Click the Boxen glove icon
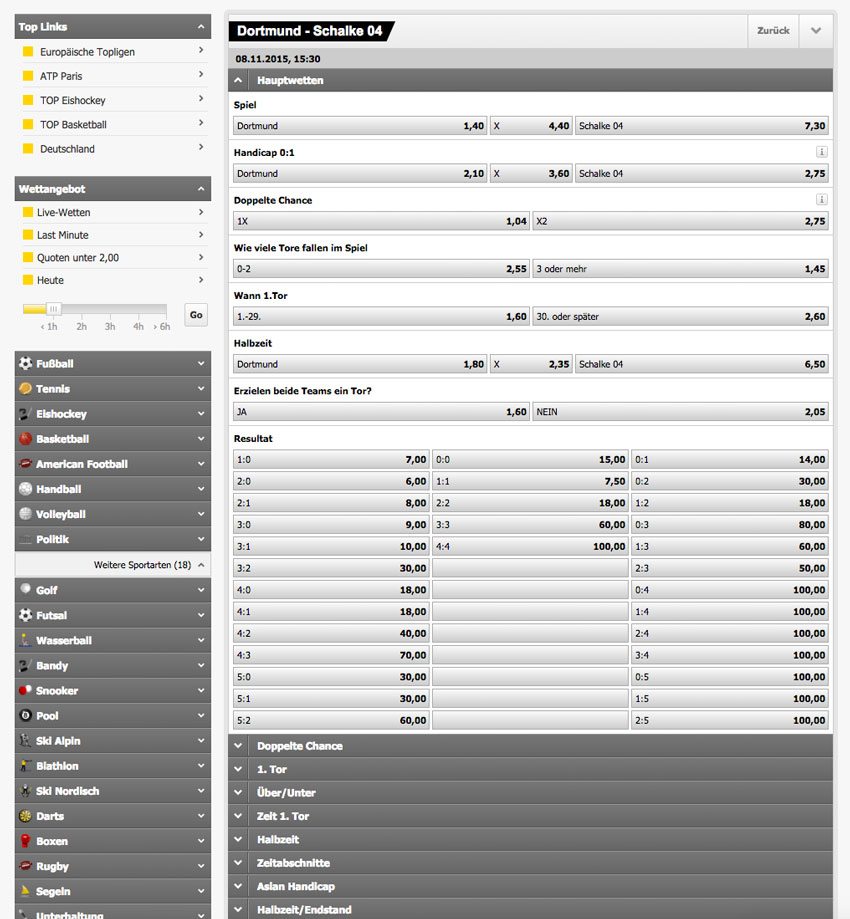The image size is (850, 919). (25, 841)
